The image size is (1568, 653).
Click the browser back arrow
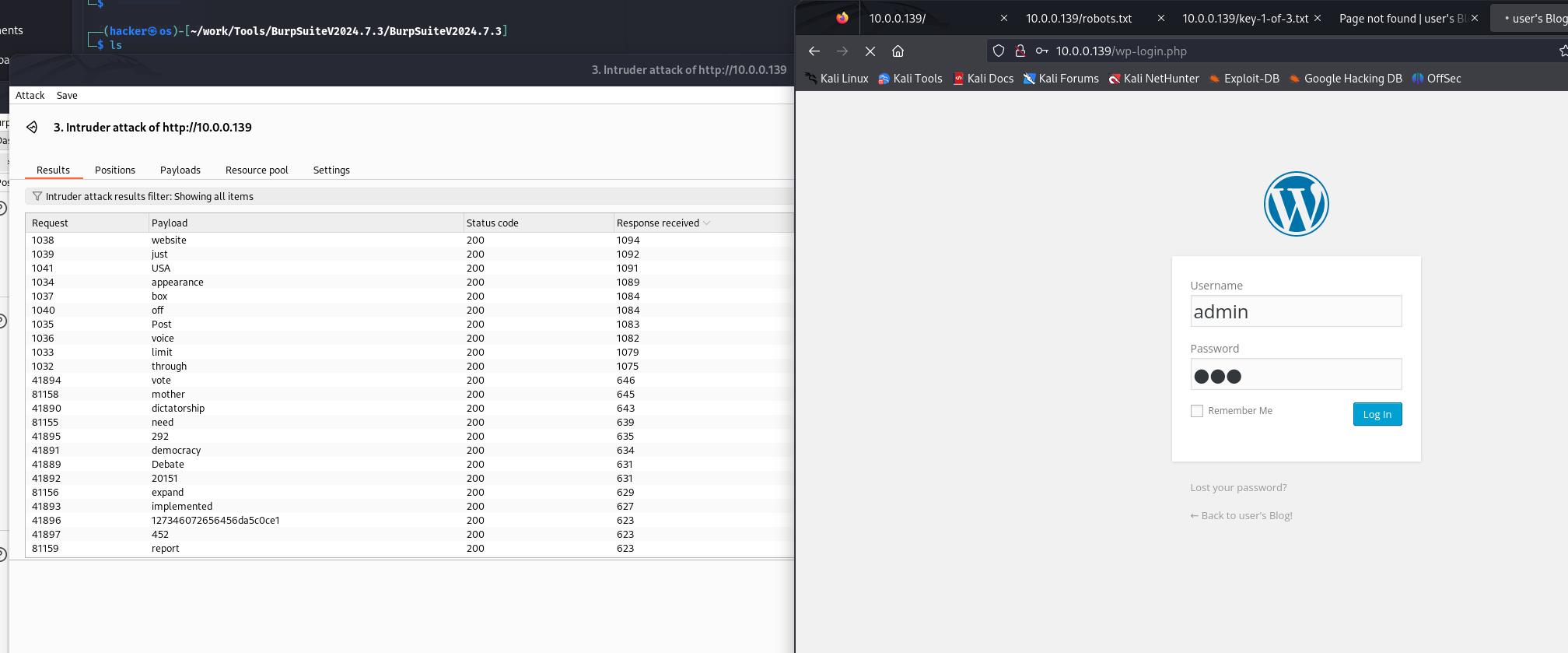click(814, 51)
